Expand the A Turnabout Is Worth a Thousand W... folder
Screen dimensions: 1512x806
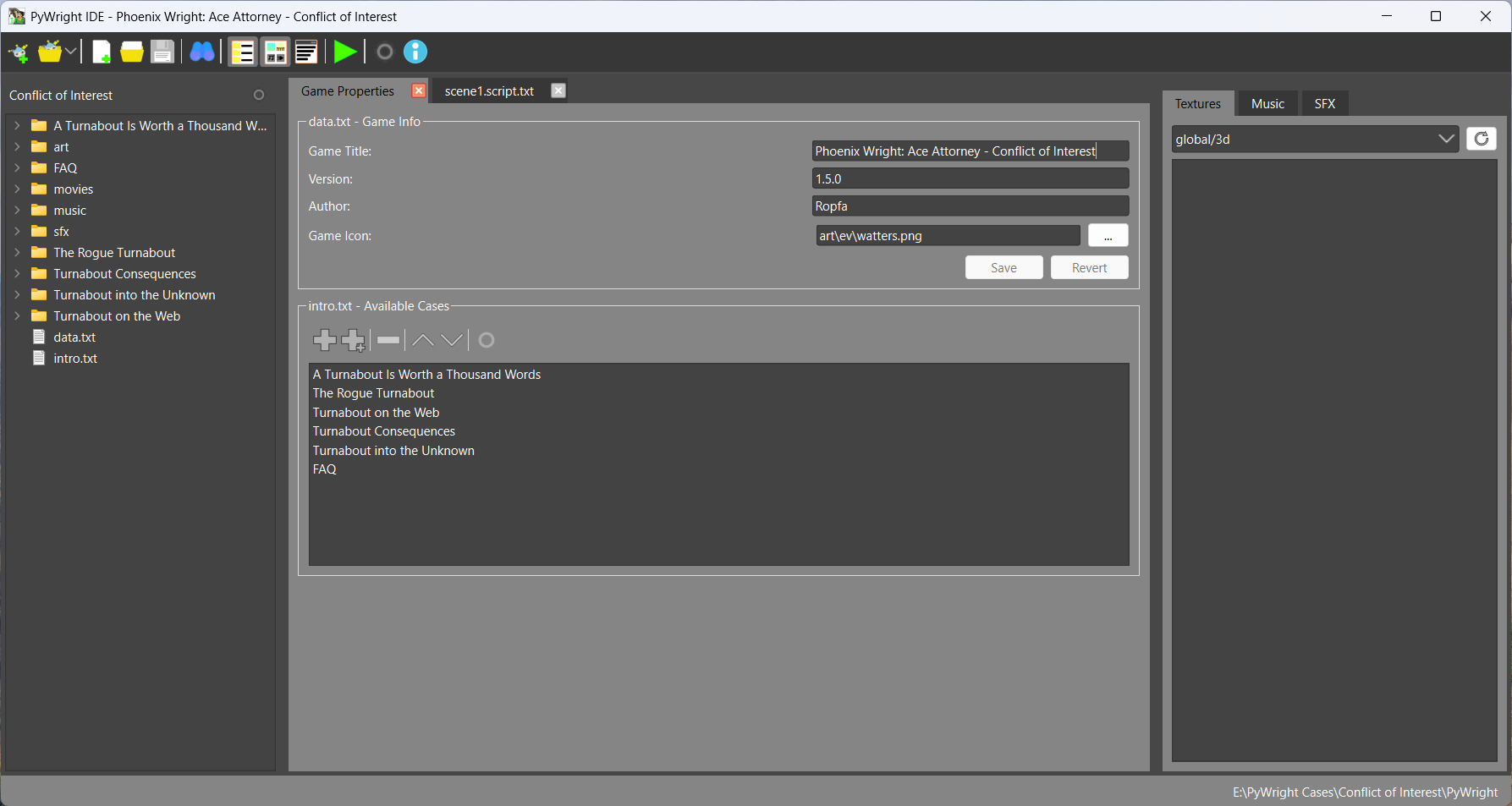(x=17, y=125)
